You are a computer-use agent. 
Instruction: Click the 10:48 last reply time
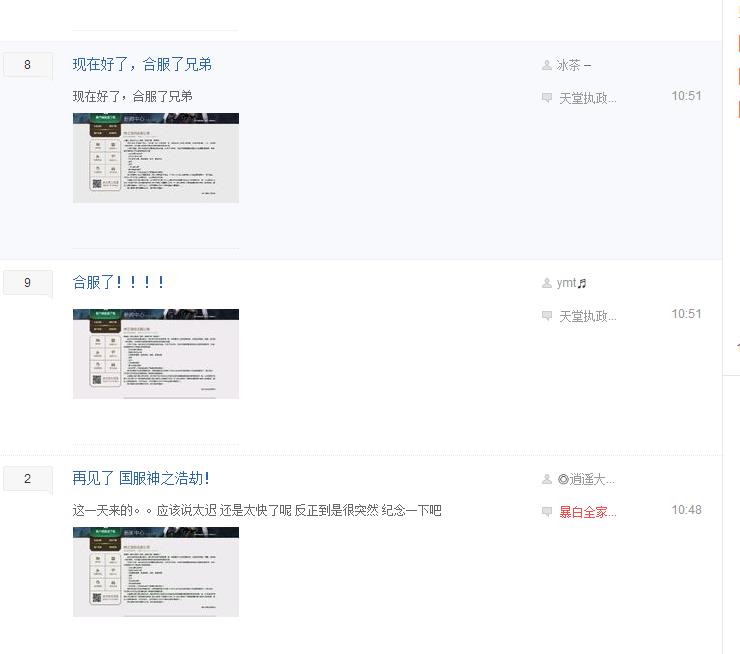(686, 510)
